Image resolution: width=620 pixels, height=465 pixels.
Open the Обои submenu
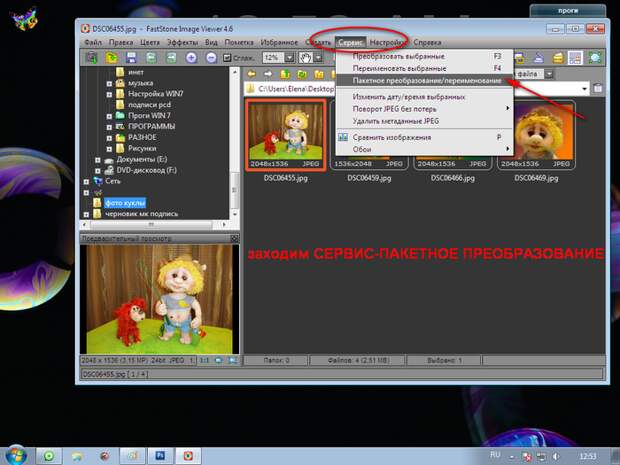coord(424,149)
